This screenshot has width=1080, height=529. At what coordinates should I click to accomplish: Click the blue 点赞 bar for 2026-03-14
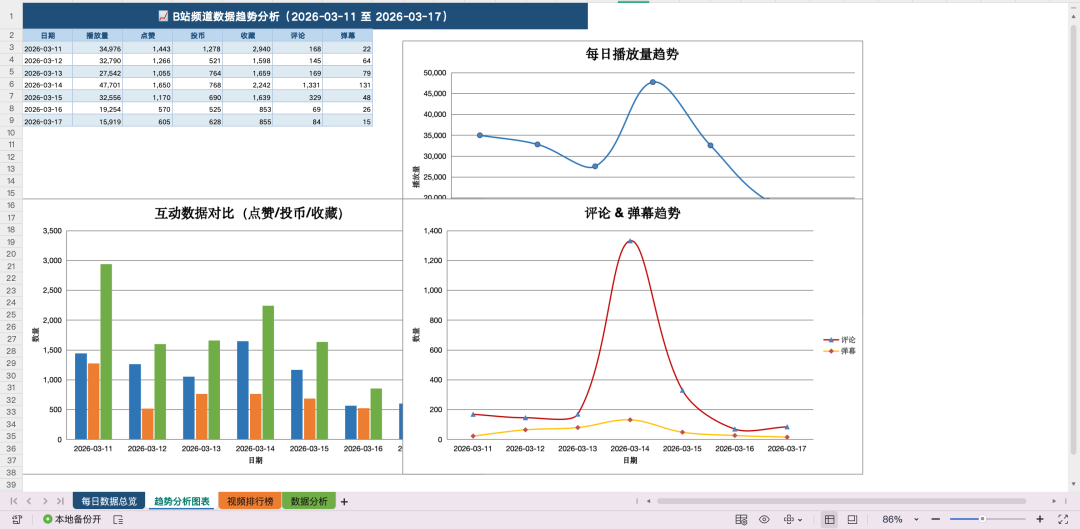click(242, 390)
